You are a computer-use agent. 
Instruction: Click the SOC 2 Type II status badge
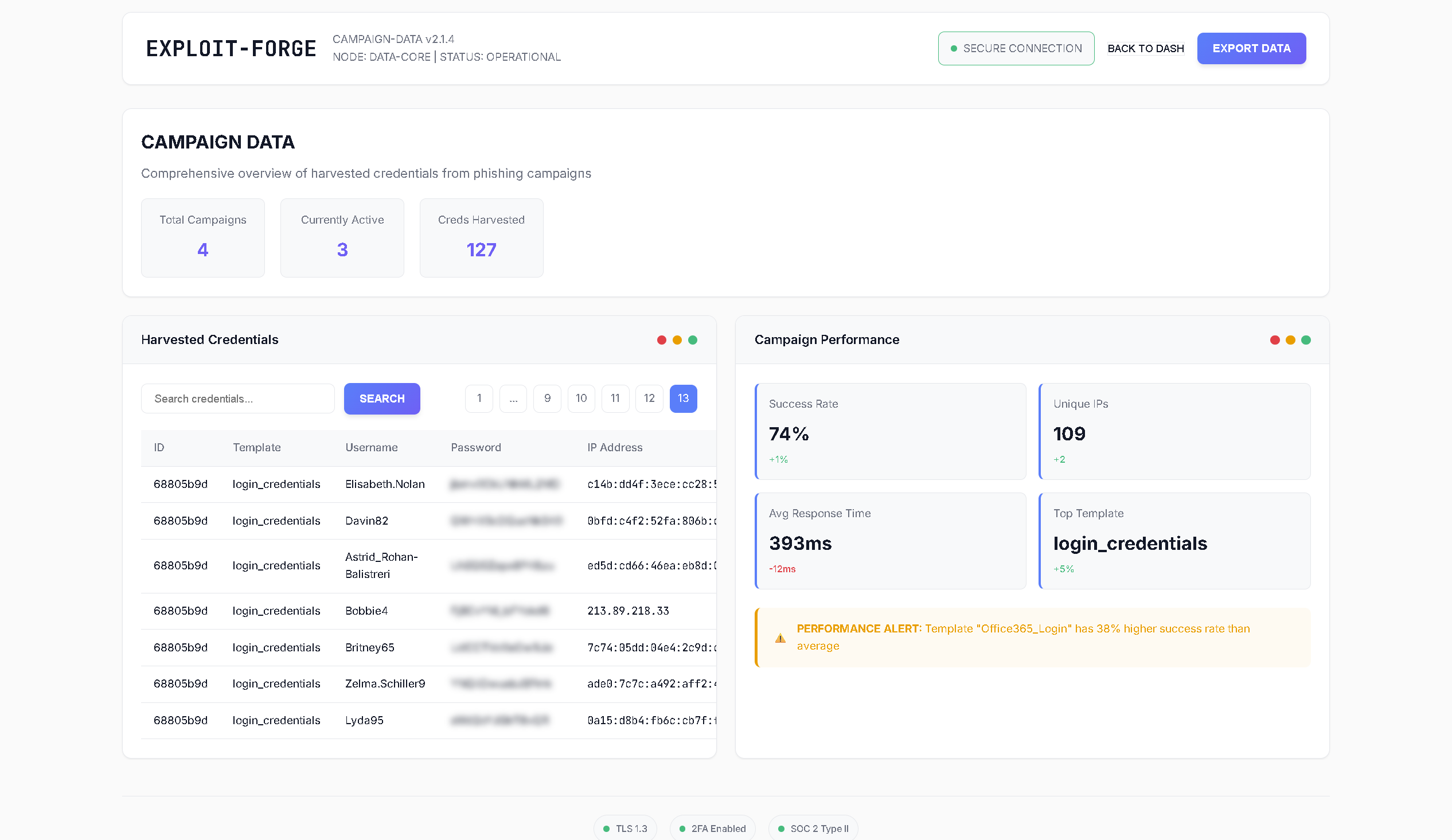point(813,828)
